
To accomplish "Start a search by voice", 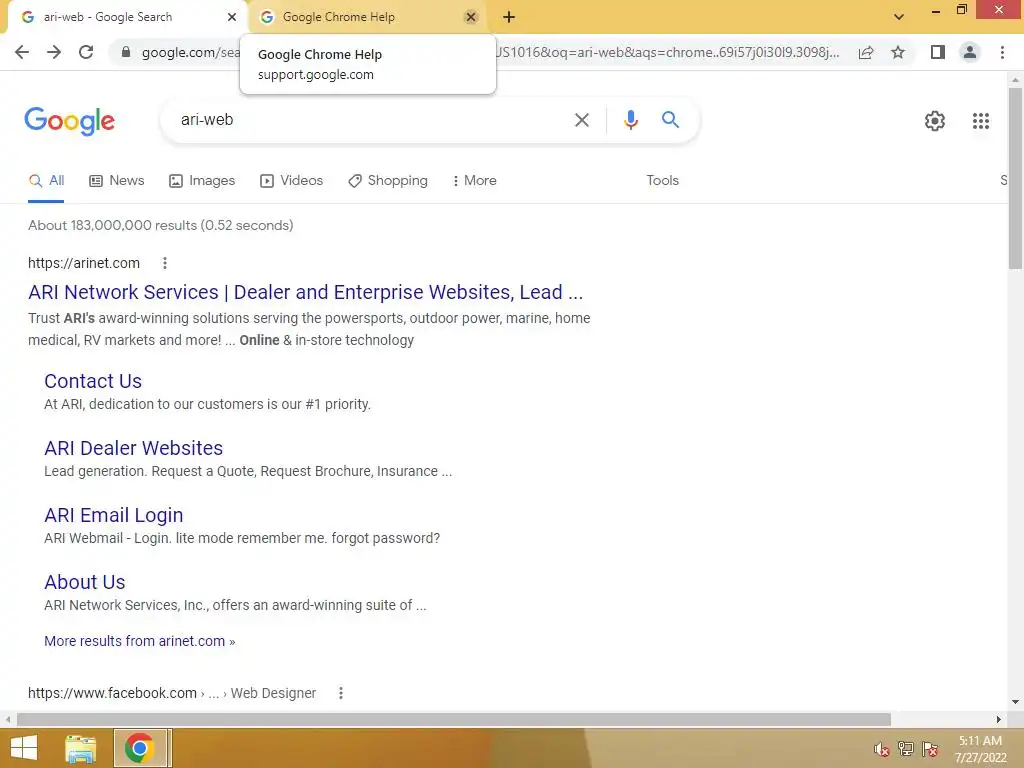I will (630, 120).
